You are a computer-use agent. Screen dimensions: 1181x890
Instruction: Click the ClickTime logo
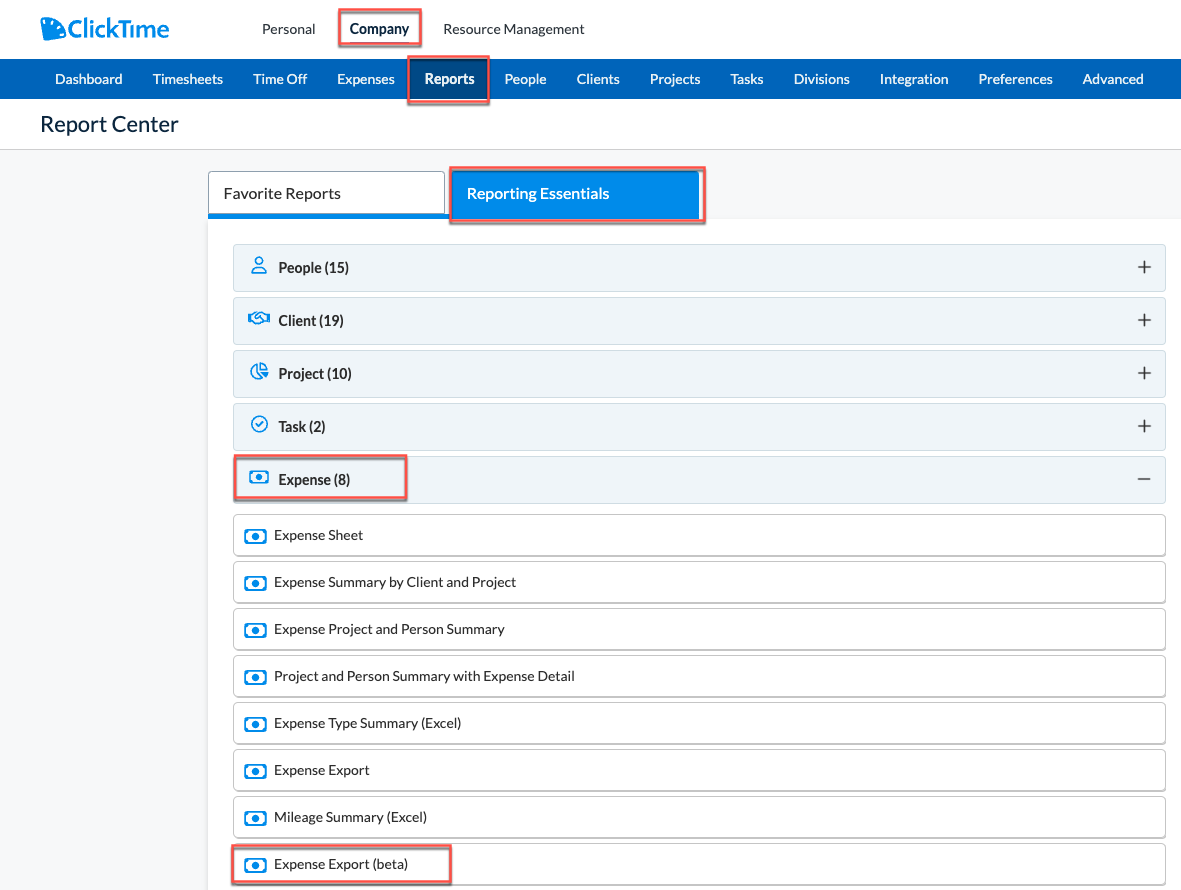click(105, 29)
